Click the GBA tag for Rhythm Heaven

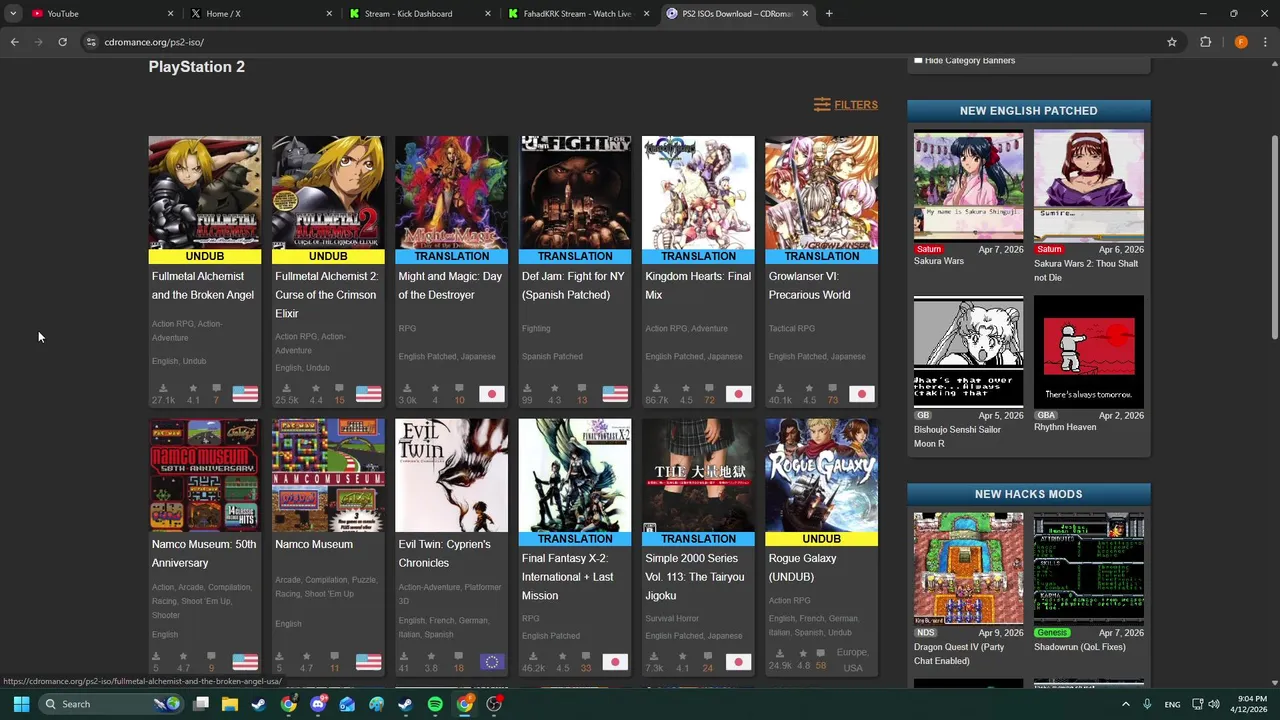(1046, 415)
